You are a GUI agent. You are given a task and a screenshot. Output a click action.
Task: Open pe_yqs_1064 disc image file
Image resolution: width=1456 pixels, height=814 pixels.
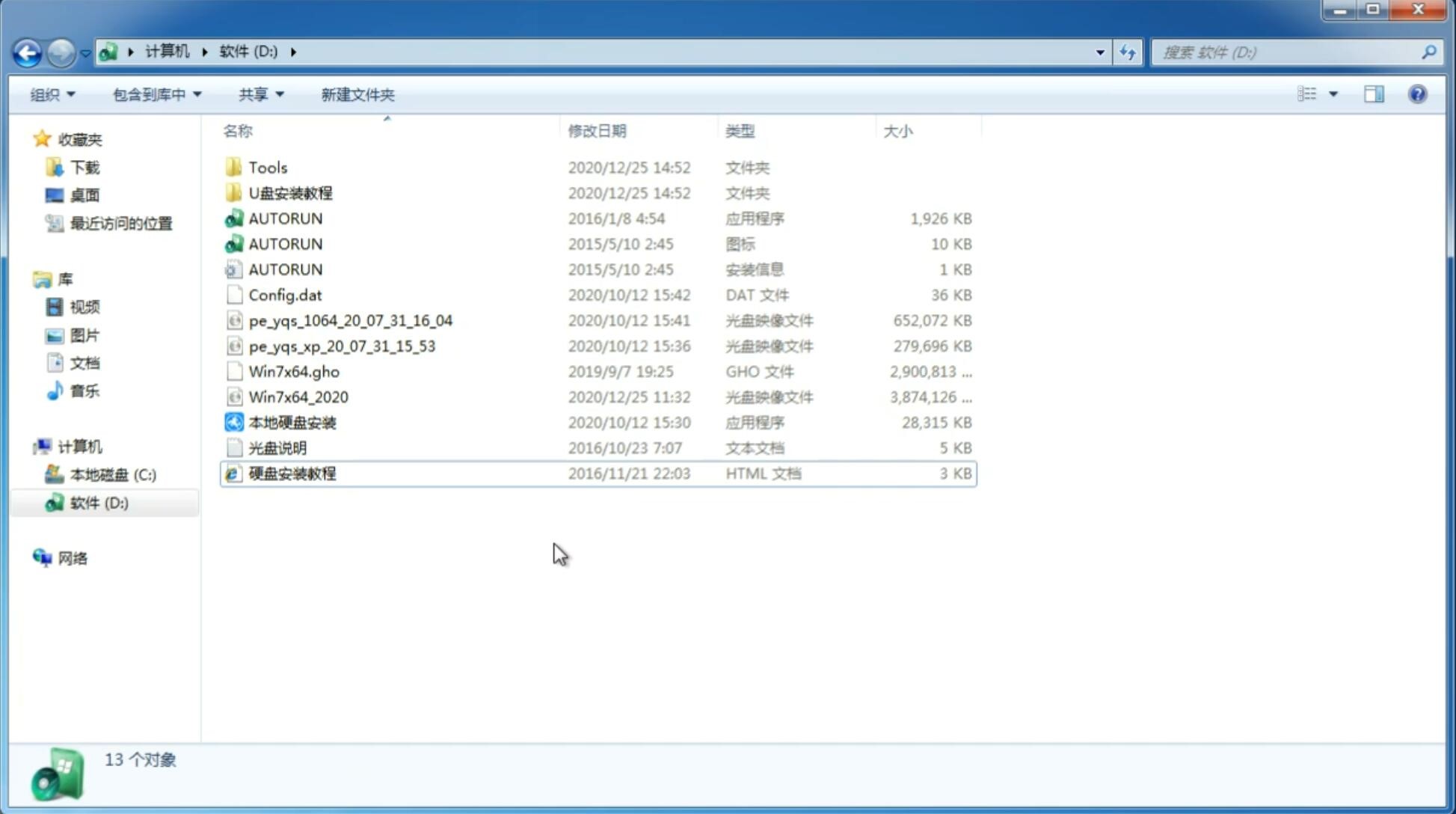click(351, 319)
